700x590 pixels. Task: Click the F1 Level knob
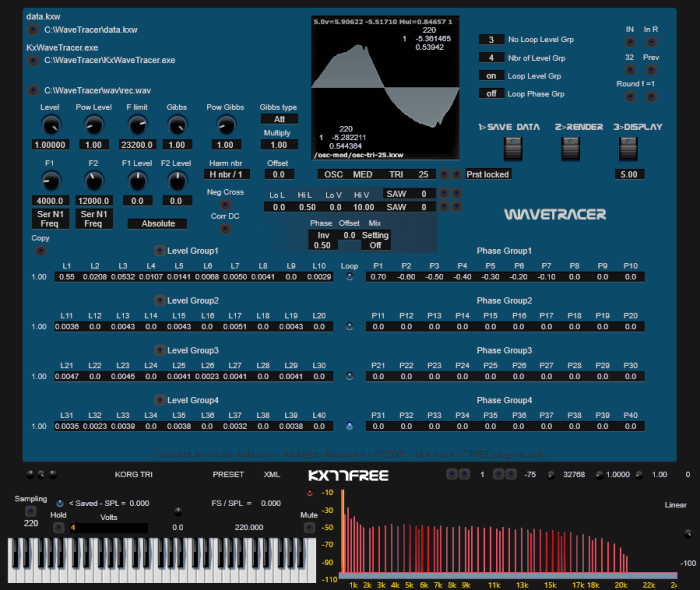(x=138, y=182)
